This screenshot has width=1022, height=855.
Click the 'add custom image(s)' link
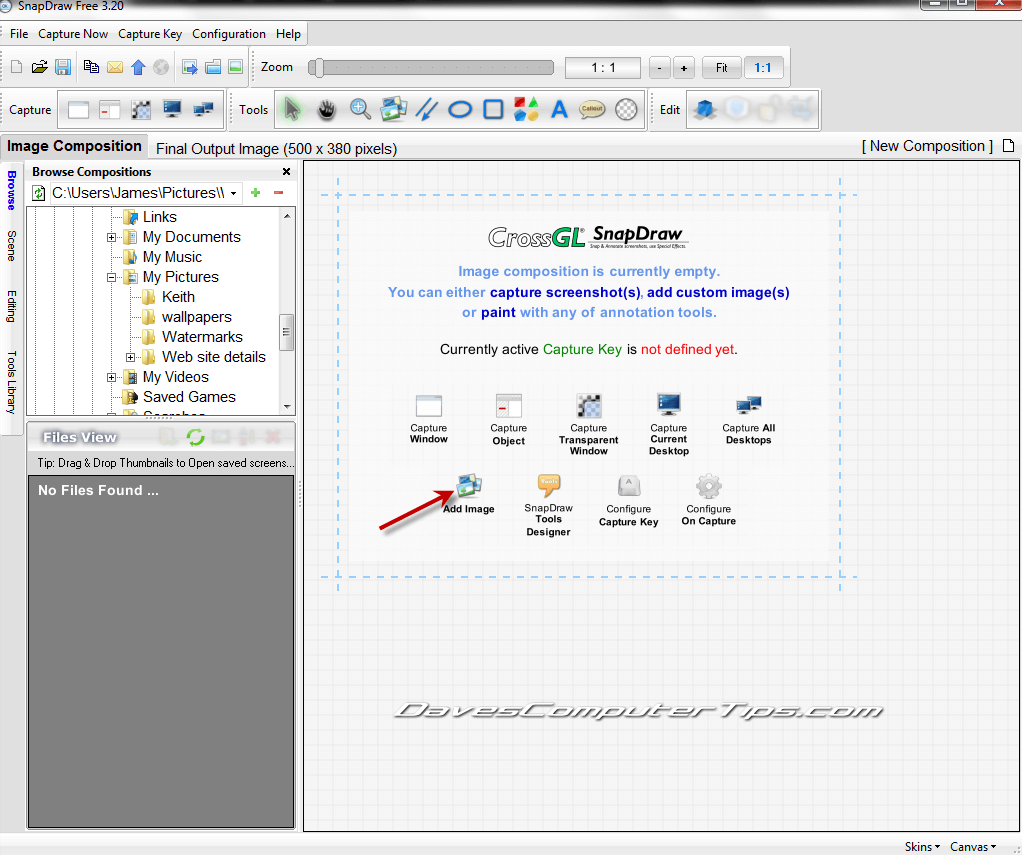(x=718, y=292)
